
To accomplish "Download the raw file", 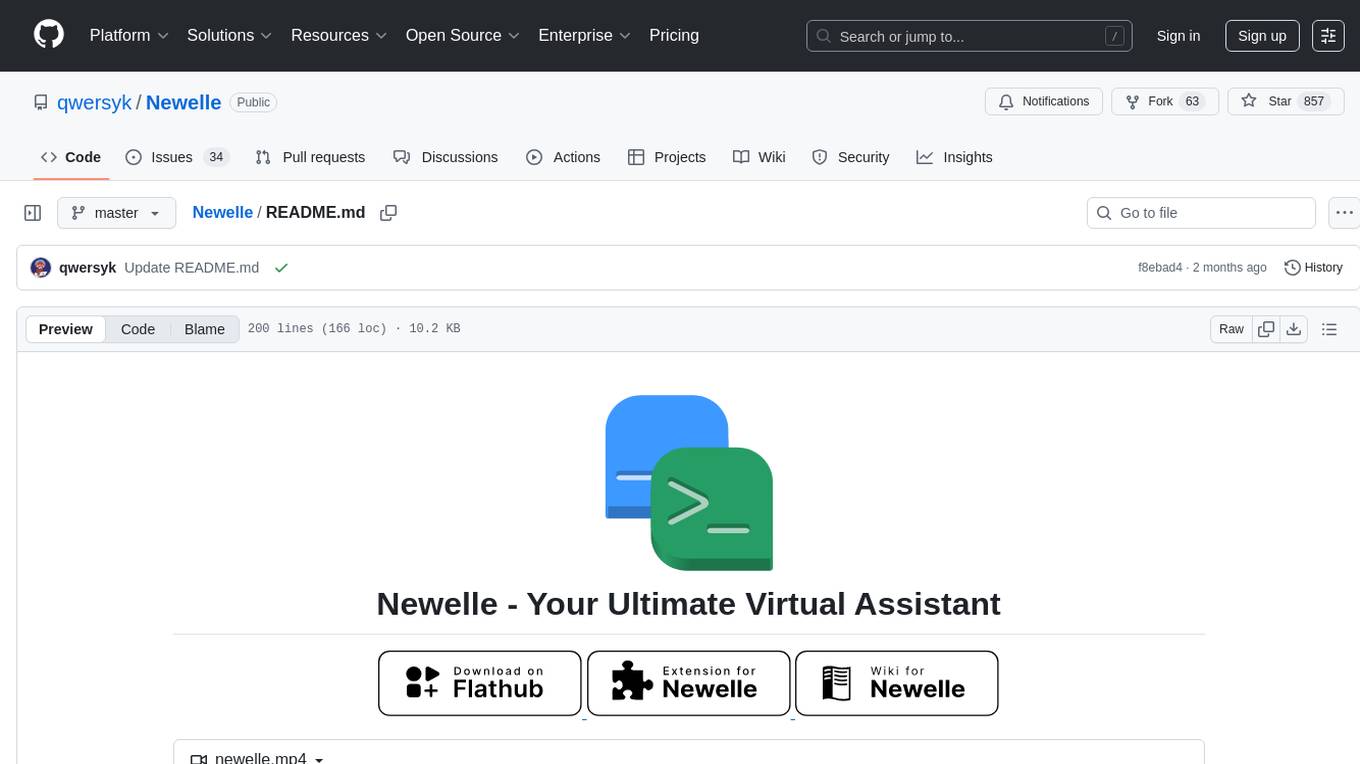I will point(1293,329).
